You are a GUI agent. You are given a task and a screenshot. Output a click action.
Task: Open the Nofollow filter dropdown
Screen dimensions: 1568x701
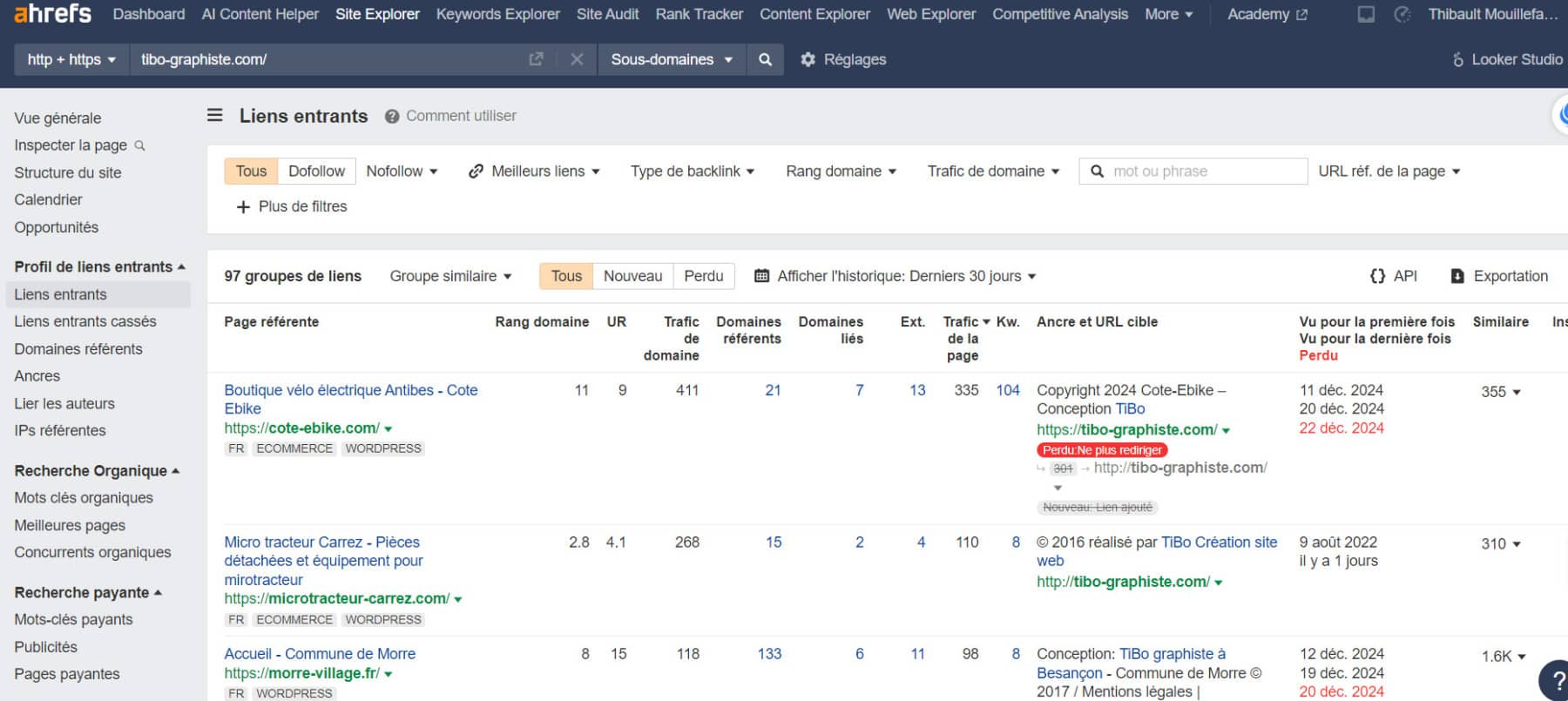(x=402, y=171)
